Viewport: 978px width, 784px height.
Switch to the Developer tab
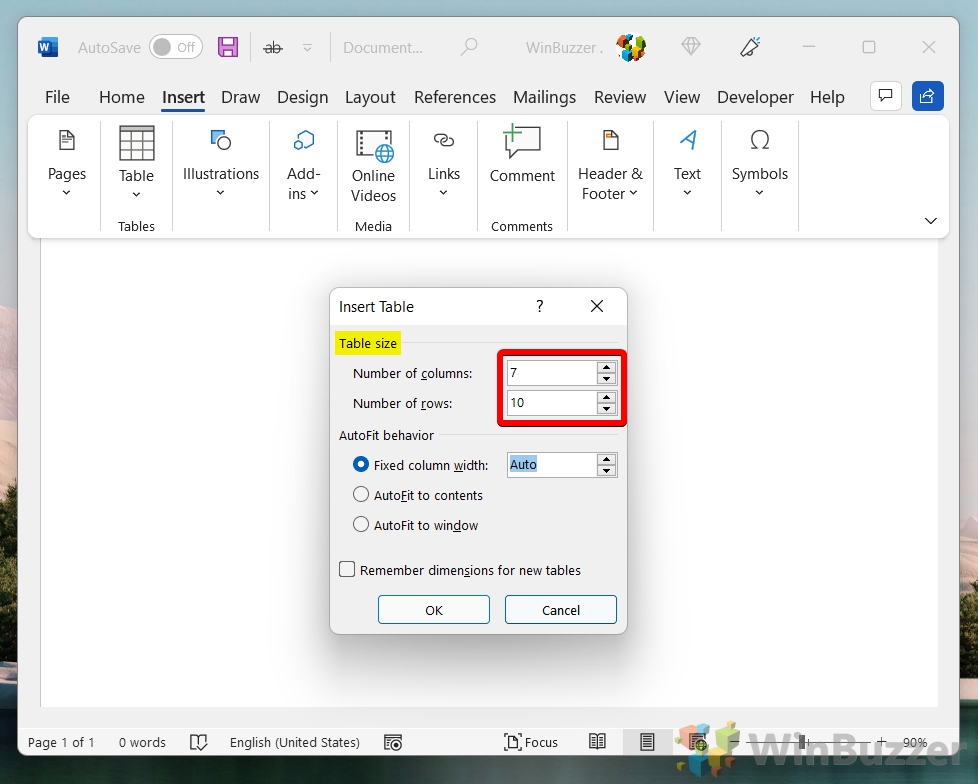point(755,97)
